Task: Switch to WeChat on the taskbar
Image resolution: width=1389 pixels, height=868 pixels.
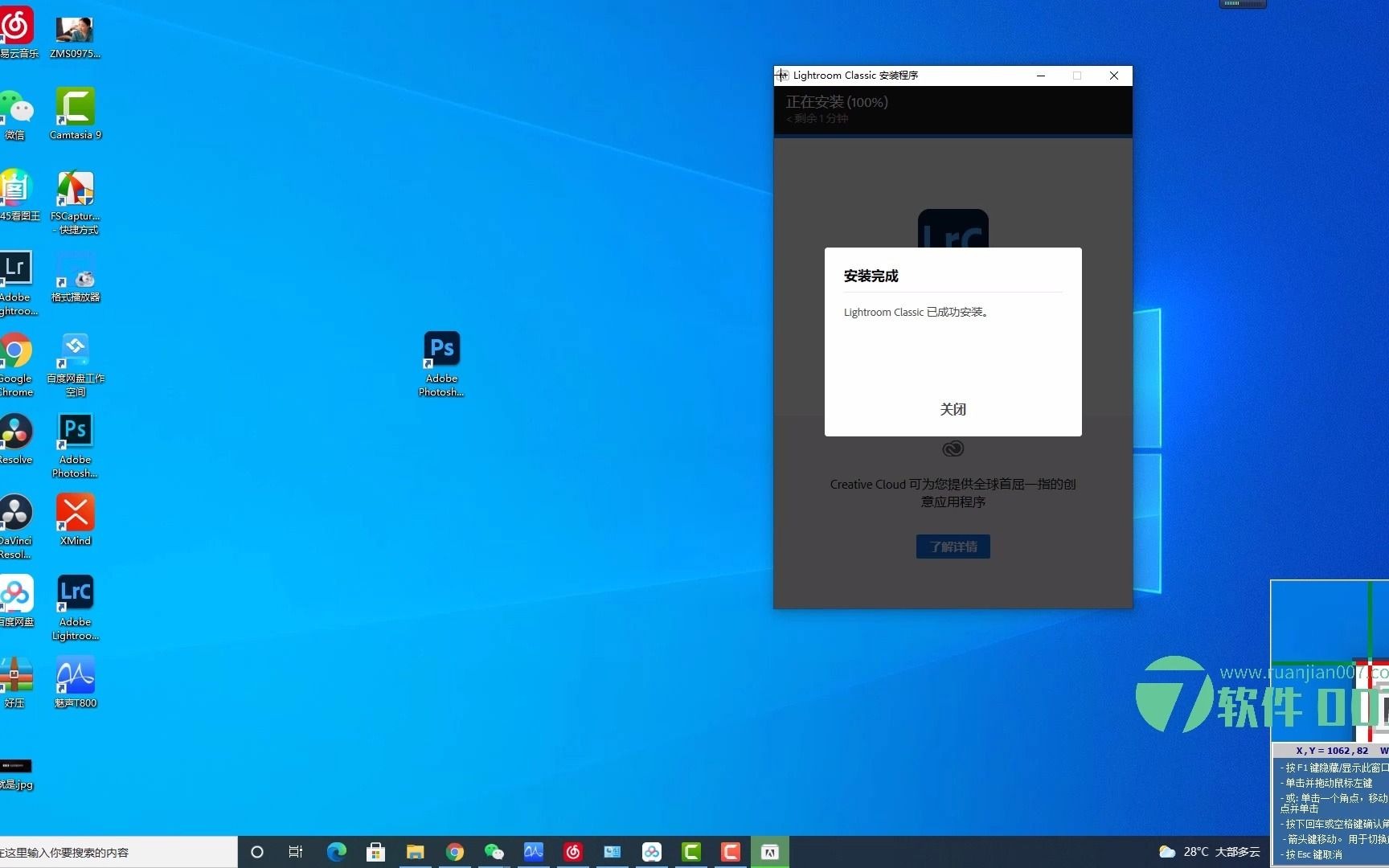Action: tap(494, 852)
